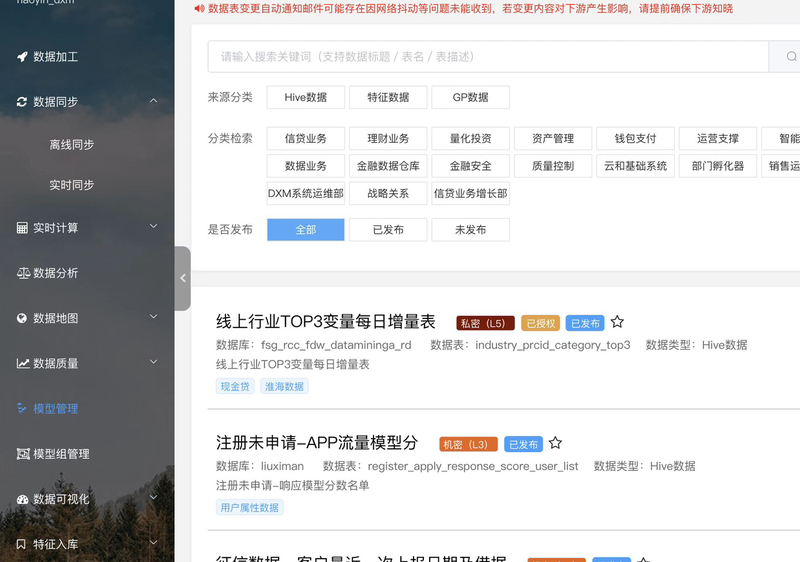Image resolution: width=800 pixels, height=562 pixels.
Task: Click the 机密 (L3) badge
Action: coord(468,445)
